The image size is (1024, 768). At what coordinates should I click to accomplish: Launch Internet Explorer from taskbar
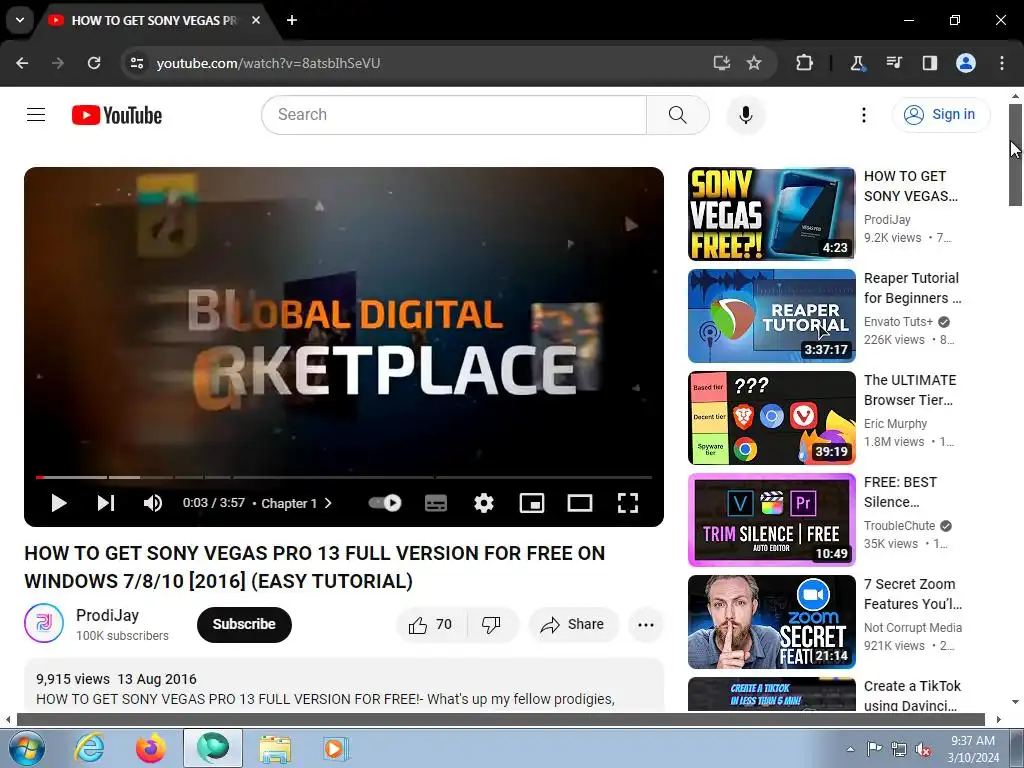(89, 748)
